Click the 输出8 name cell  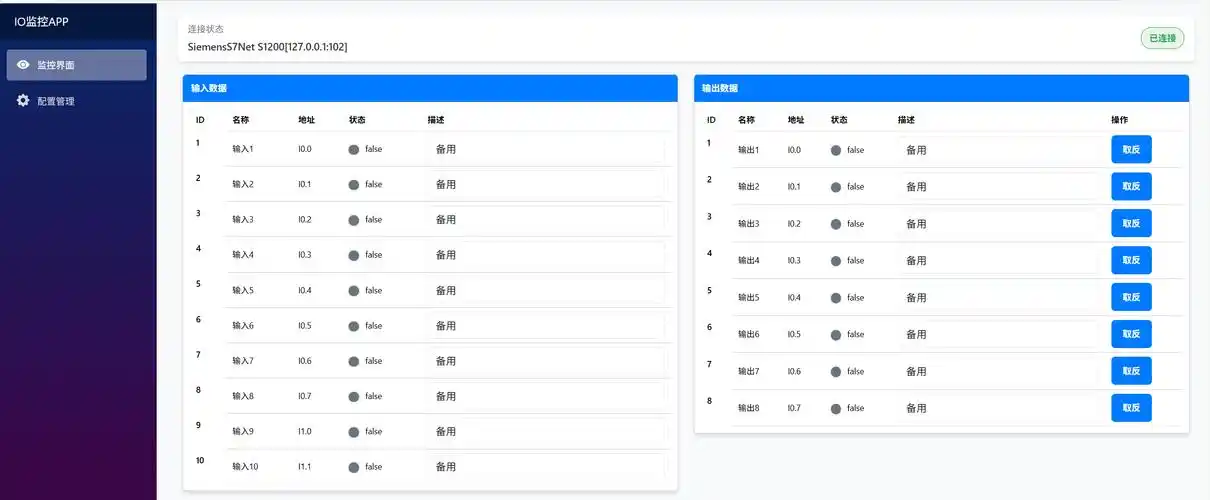tap(749, 408)
